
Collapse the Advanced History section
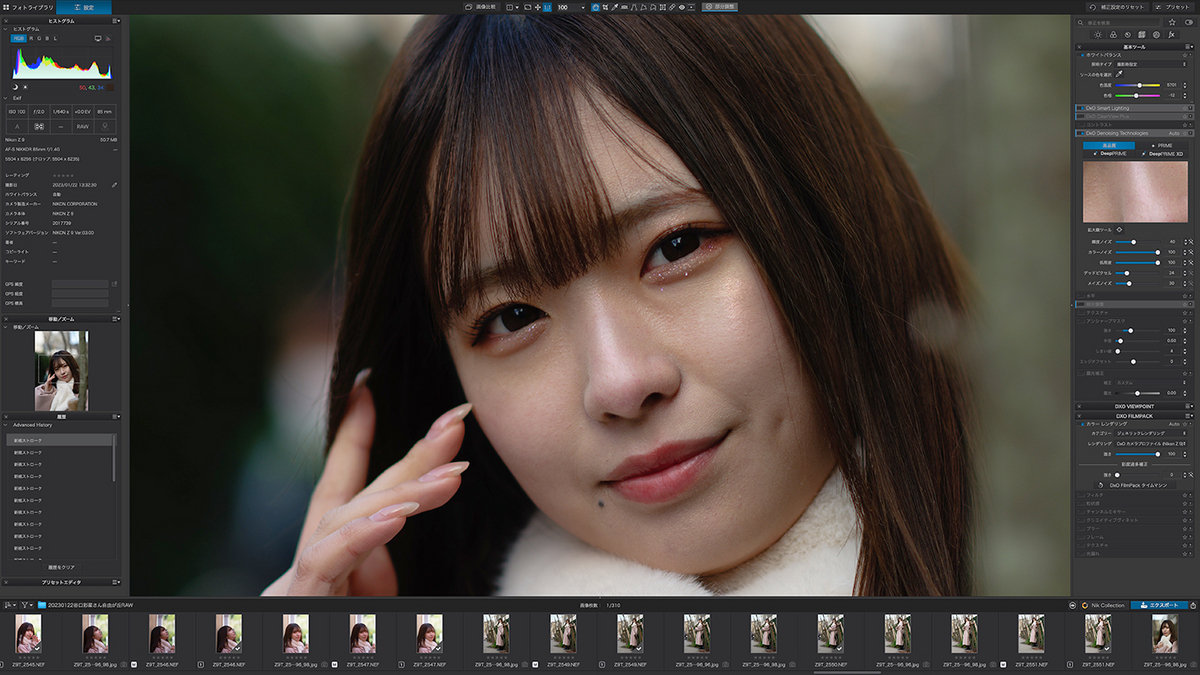(x=5, y=425)
